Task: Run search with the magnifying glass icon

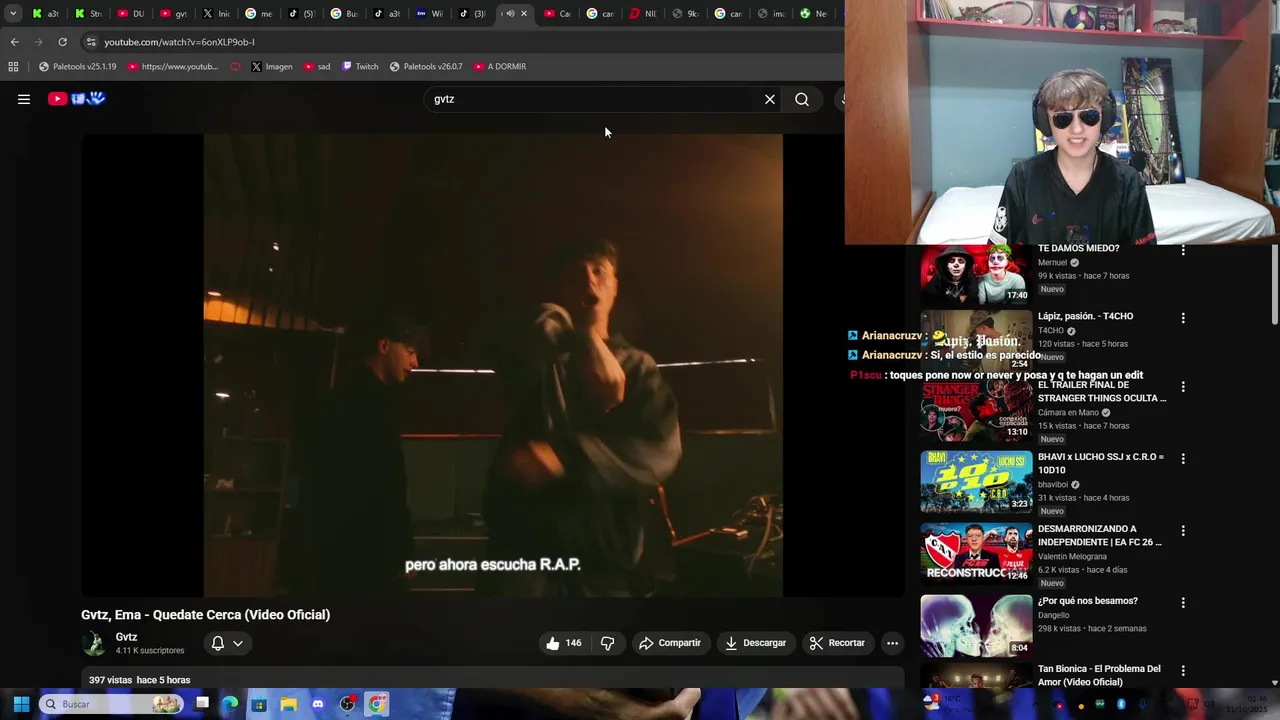Action: [802, 99]
